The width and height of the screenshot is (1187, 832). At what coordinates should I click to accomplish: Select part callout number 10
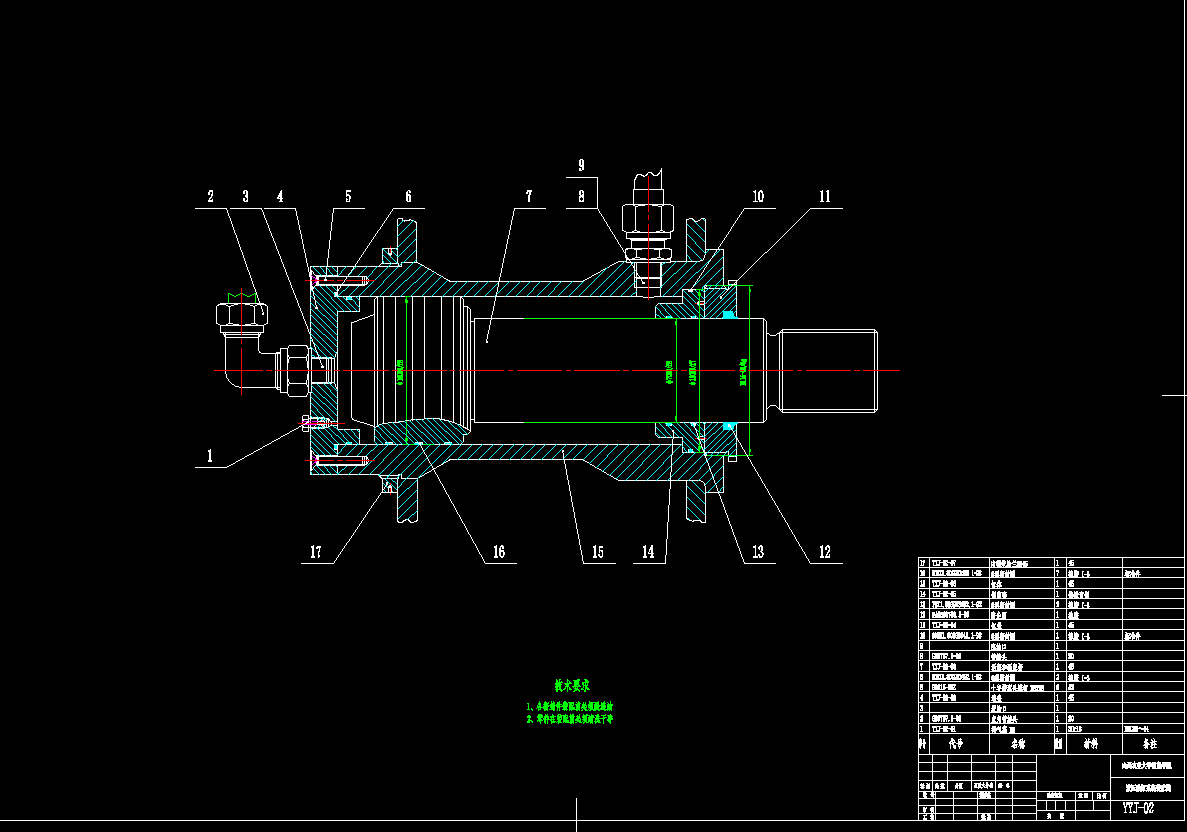pyautogui.click(x=758, y=196)
